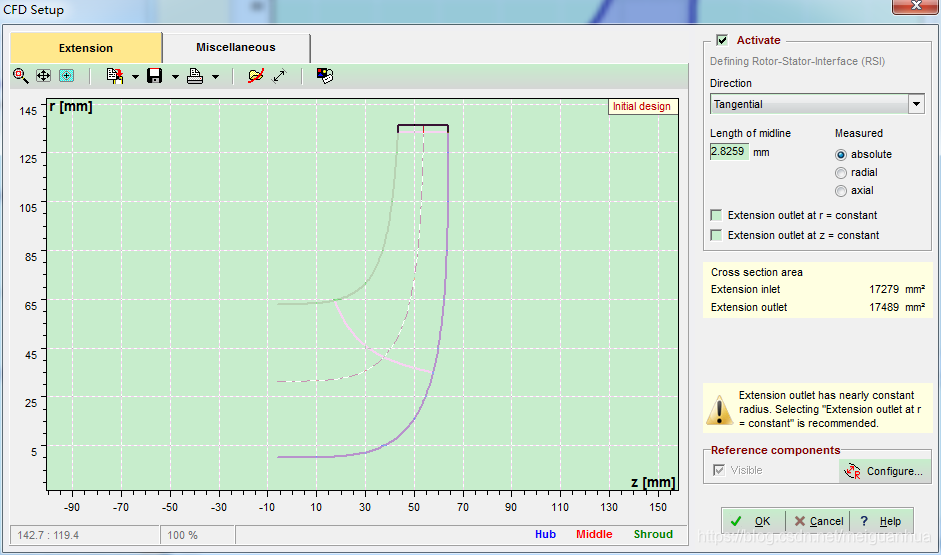Click the Initial design label in diagram
This screenshot has height=555, width=941.
(642, 106)
